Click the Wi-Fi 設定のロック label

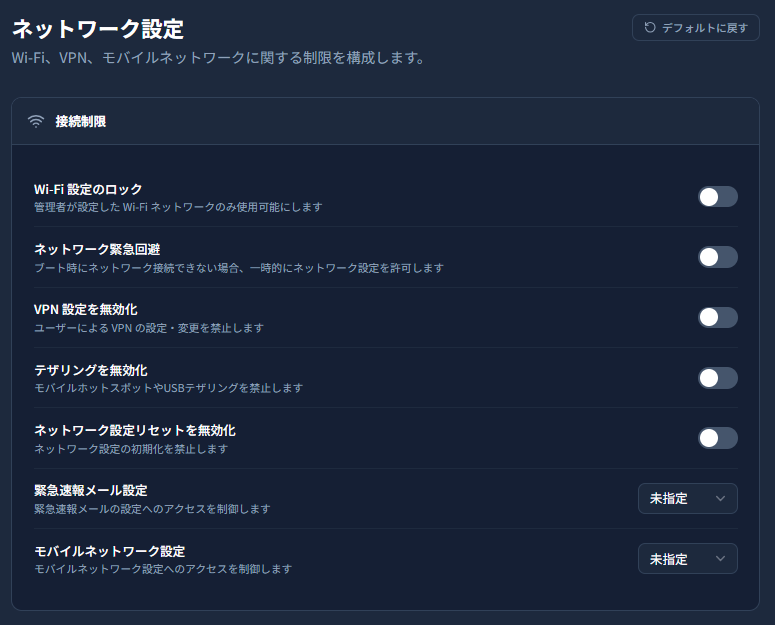tap(88, 189)
